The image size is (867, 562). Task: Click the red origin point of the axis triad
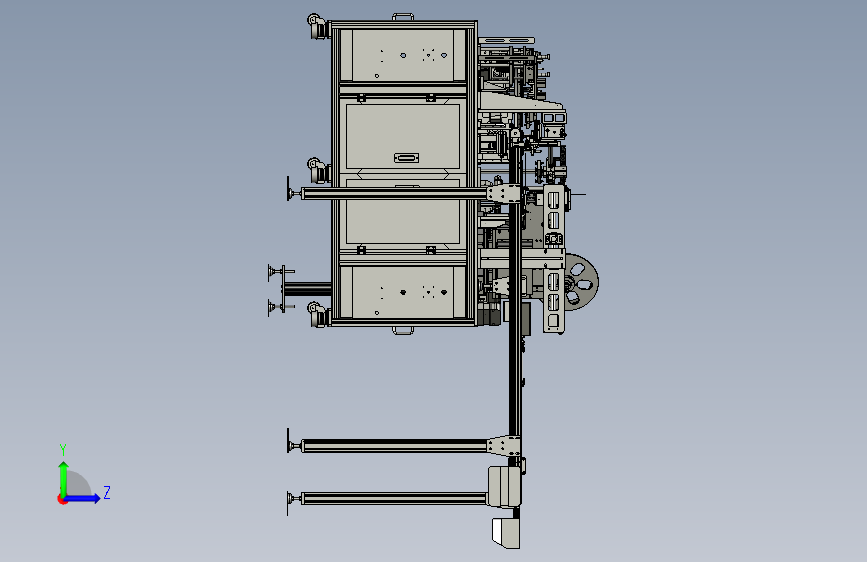62,499
